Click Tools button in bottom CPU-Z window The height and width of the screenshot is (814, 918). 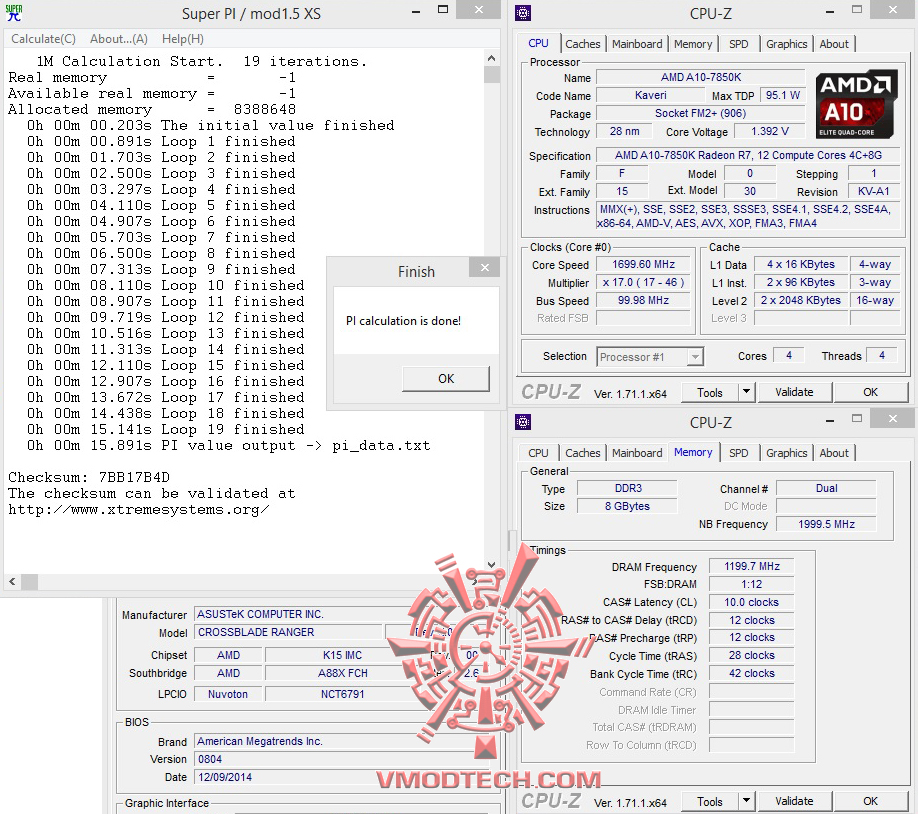710,801
